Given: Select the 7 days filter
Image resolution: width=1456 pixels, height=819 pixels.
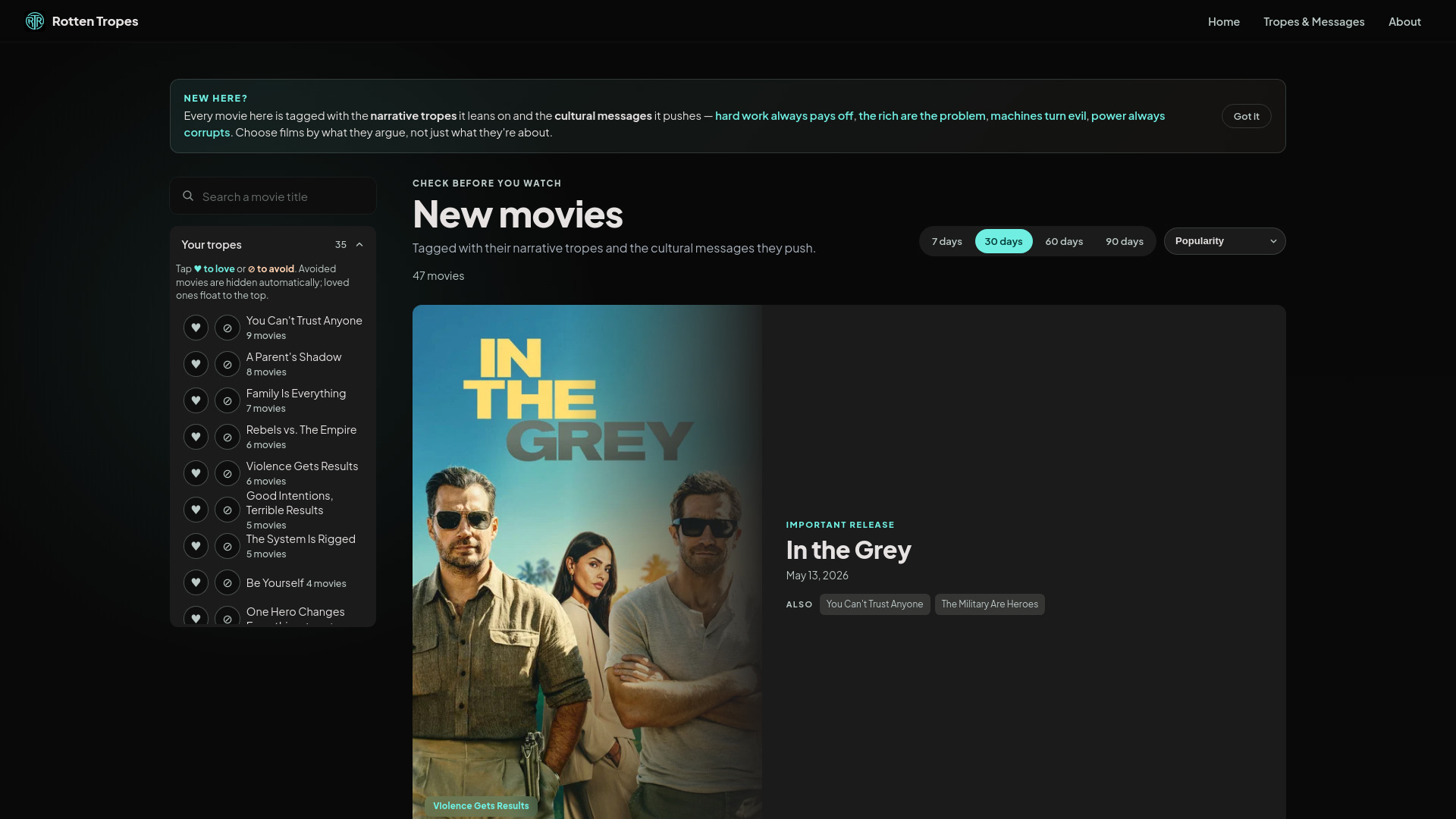Looking at the screenshot, I should click(946, 241).
